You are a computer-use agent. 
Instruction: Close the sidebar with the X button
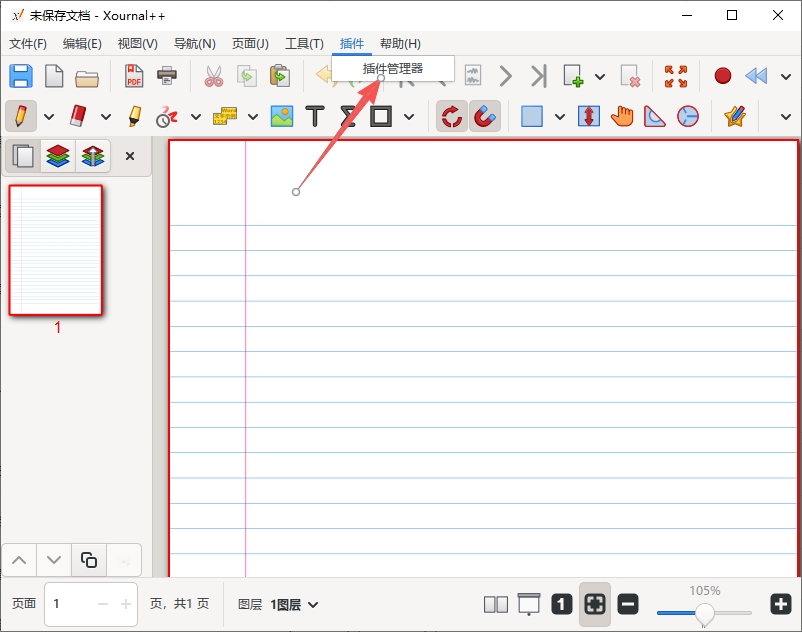(x=130, y=156)
